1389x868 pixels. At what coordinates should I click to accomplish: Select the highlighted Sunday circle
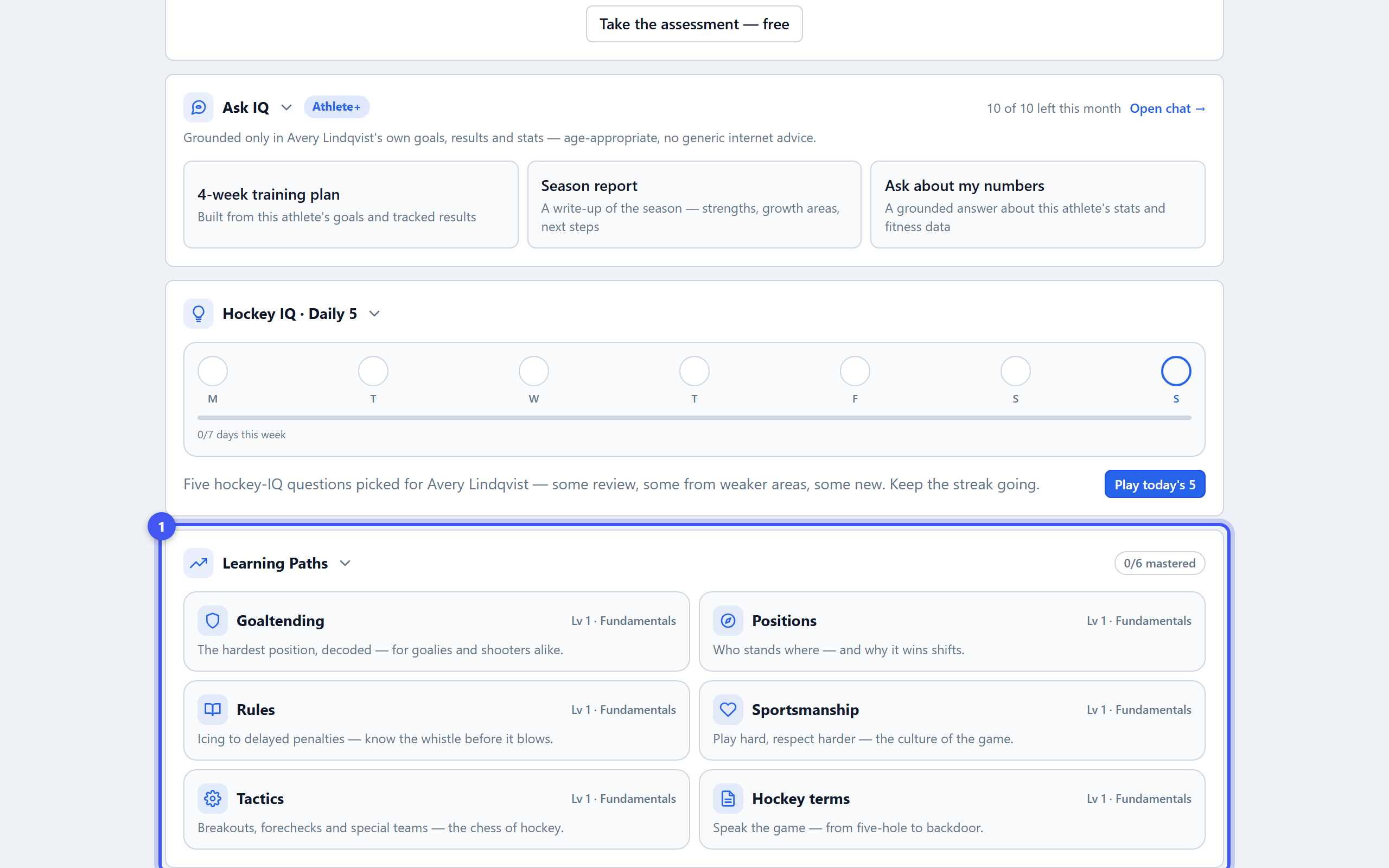[x=1176, y=371]
